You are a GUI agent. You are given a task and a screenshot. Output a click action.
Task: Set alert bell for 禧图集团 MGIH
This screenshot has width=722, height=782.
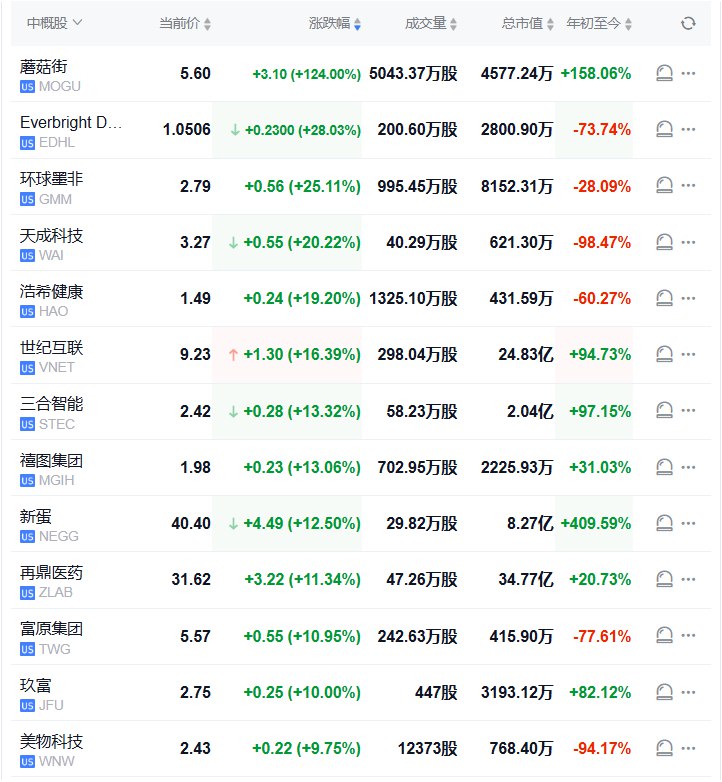tap(664, 467)
